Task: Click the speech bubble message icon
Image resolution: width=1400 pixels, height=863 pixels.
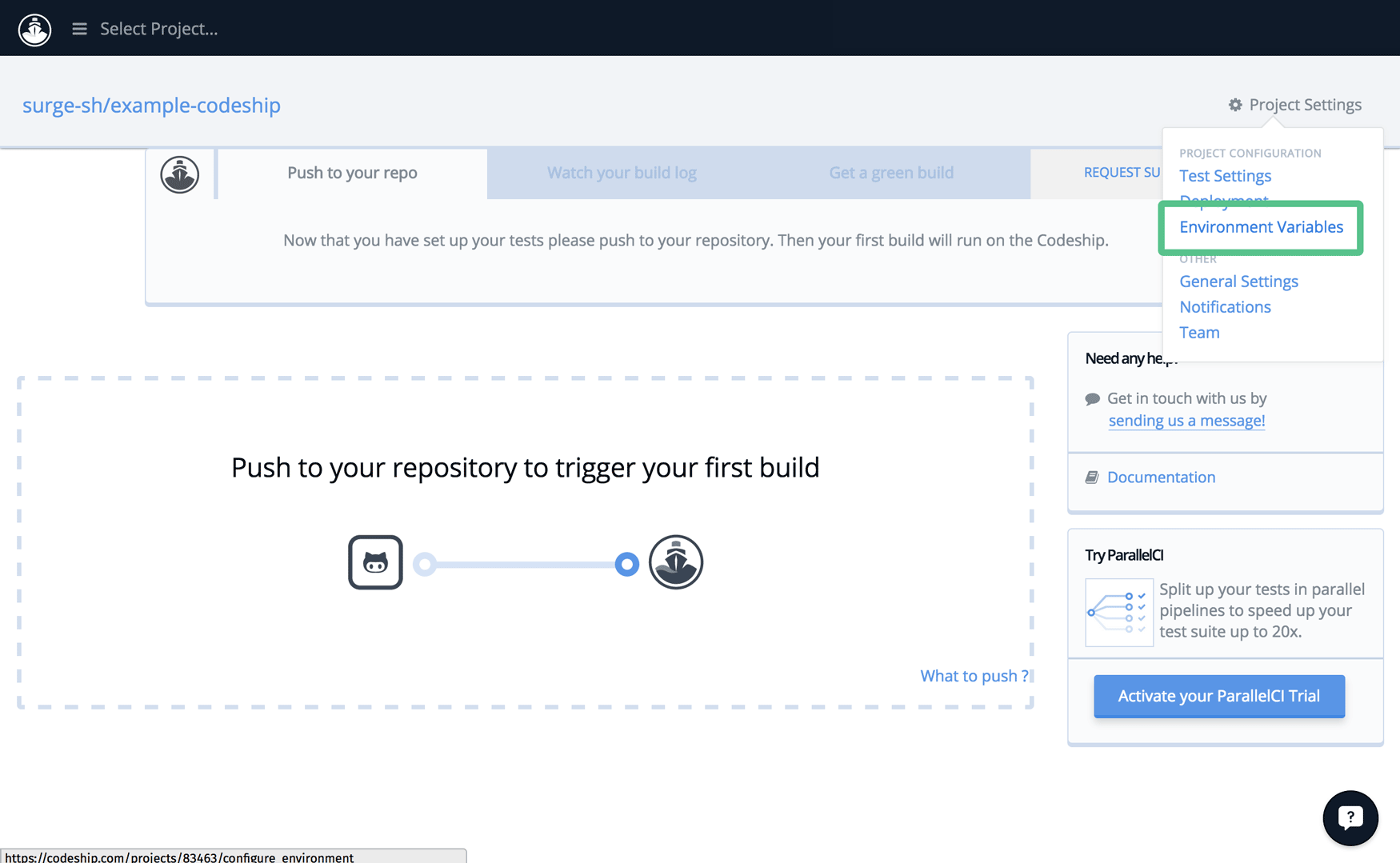Action: pos(1092,398)
